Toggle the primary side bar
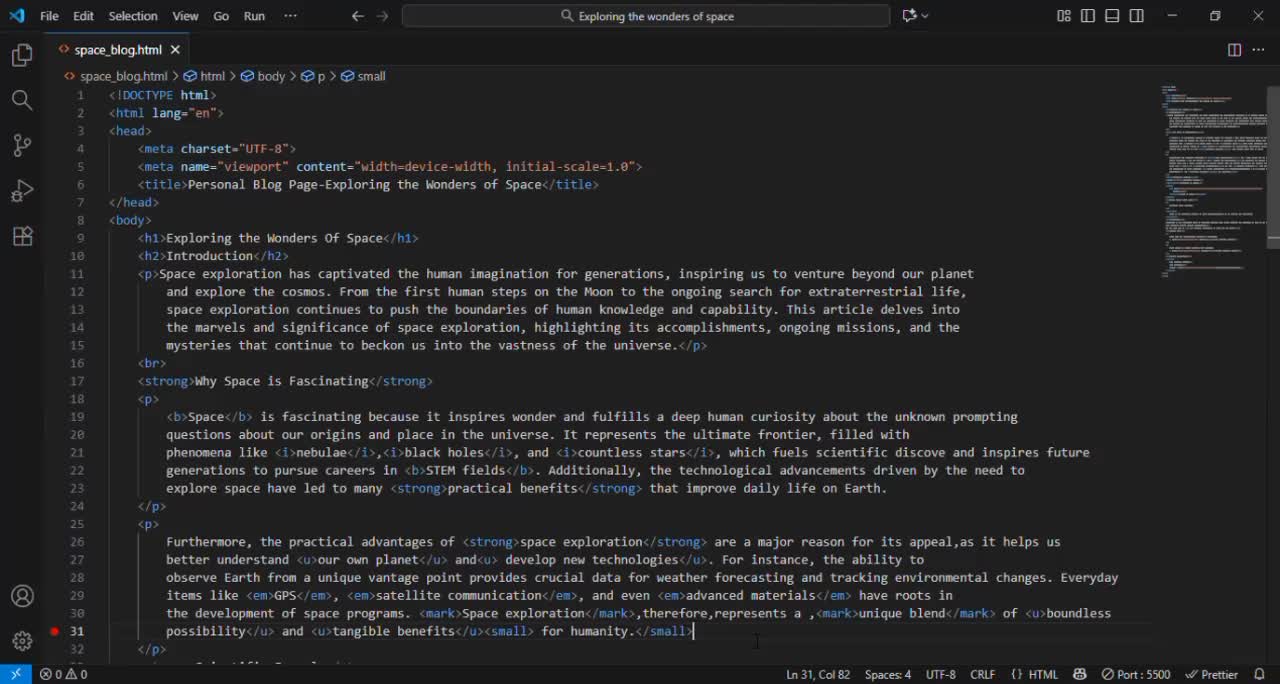 1088,16
